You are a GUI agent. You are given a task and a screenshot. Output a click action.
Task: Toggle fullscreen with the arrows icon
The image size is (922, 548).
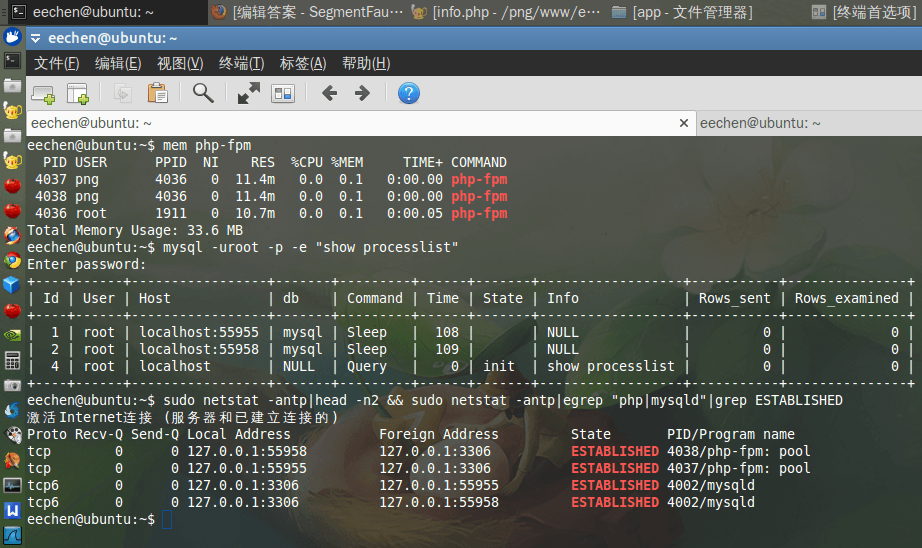pyautogui.click(x=248, y=93)
